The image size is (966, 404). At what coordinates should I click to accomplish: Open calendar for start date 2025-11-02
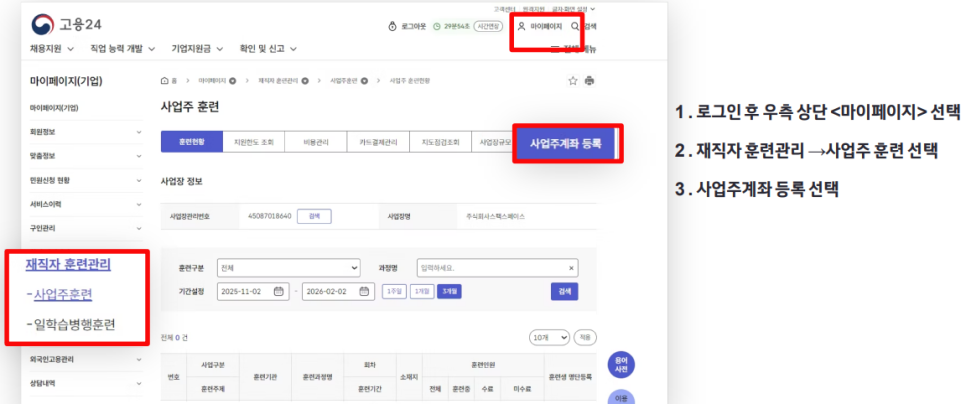pyautogui.click(x=278, y=291)
